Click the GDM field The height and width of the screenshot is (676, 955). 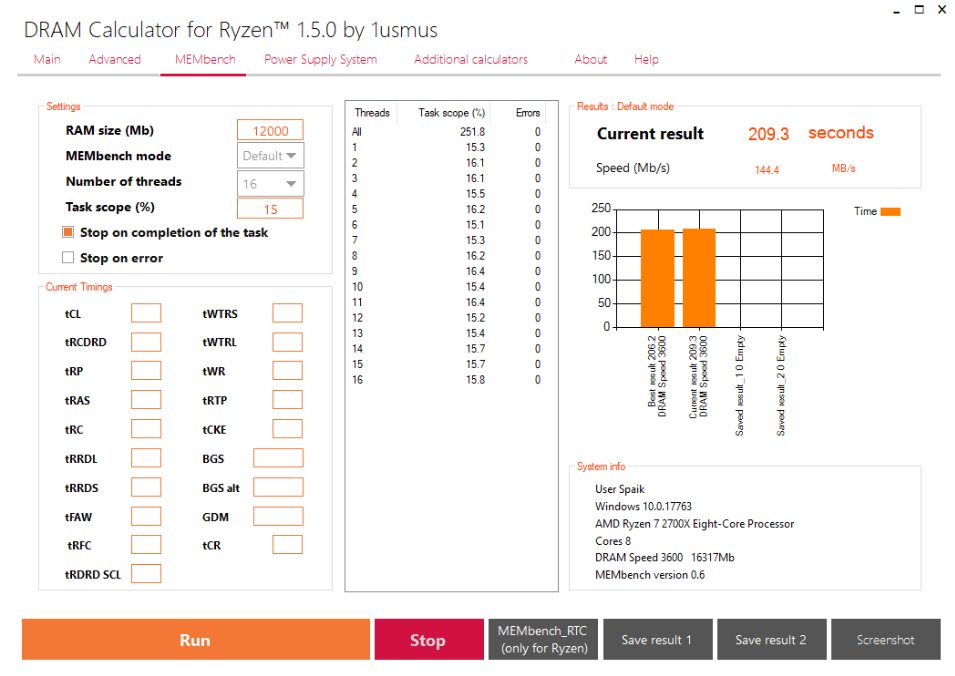[x=278, y=516]
